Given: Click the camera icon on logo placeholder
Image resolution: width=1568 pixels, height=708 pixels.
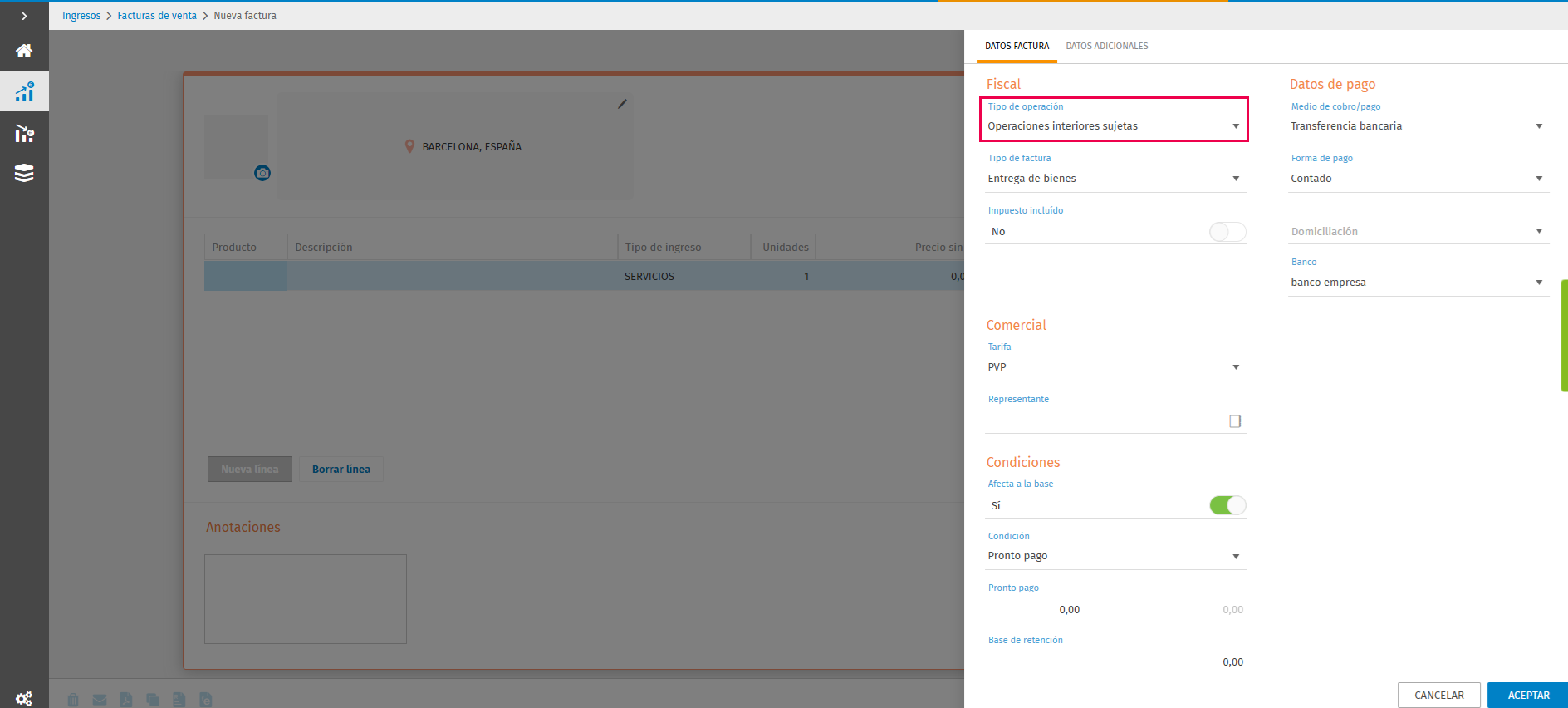Looking at the screenshot, I should coord(262,173).
